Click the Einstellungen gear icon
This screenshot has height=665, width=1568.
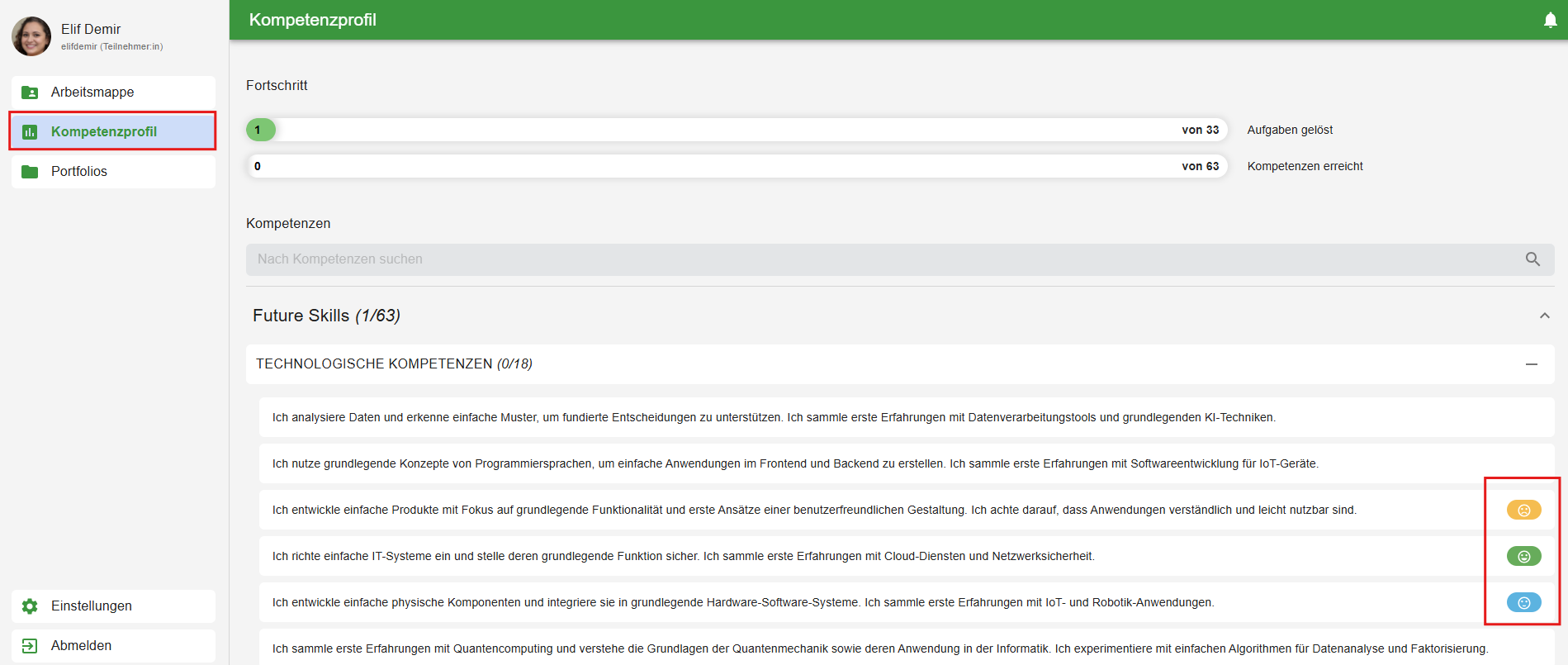[30, 606]
